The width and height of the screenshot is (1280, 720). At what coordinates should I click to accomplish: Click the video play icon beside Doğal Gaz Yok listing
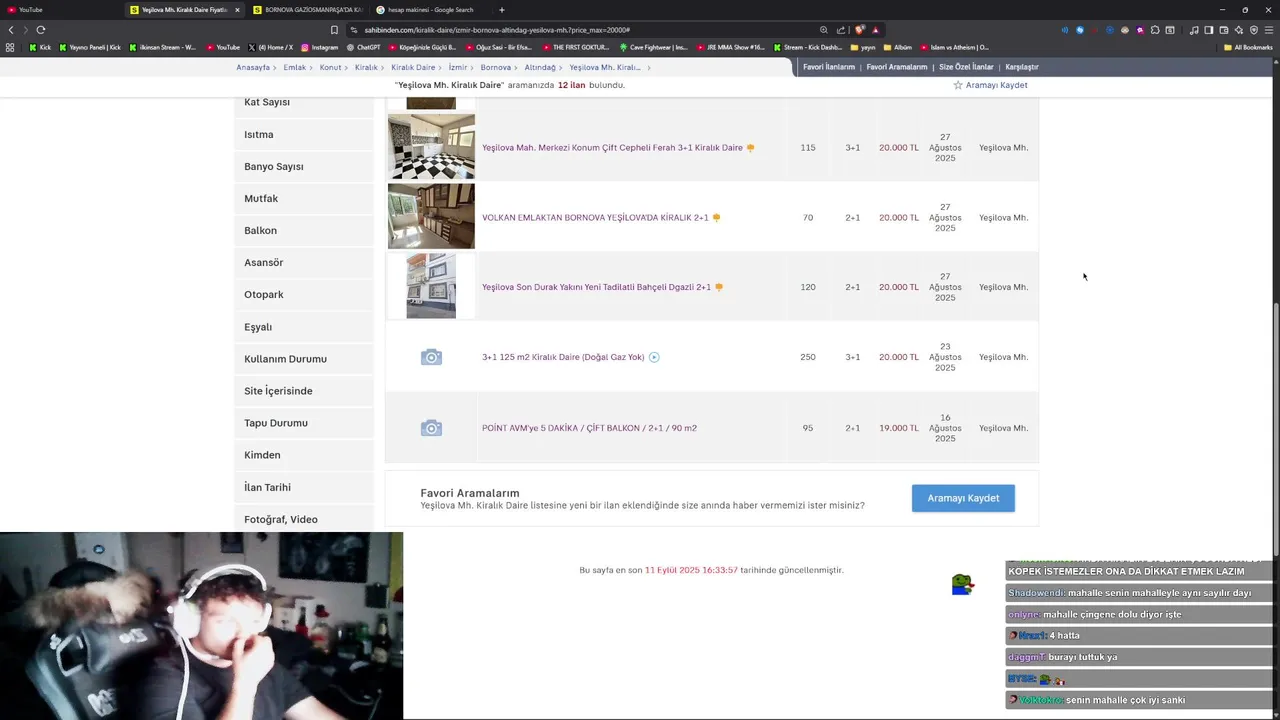[654, 357]
